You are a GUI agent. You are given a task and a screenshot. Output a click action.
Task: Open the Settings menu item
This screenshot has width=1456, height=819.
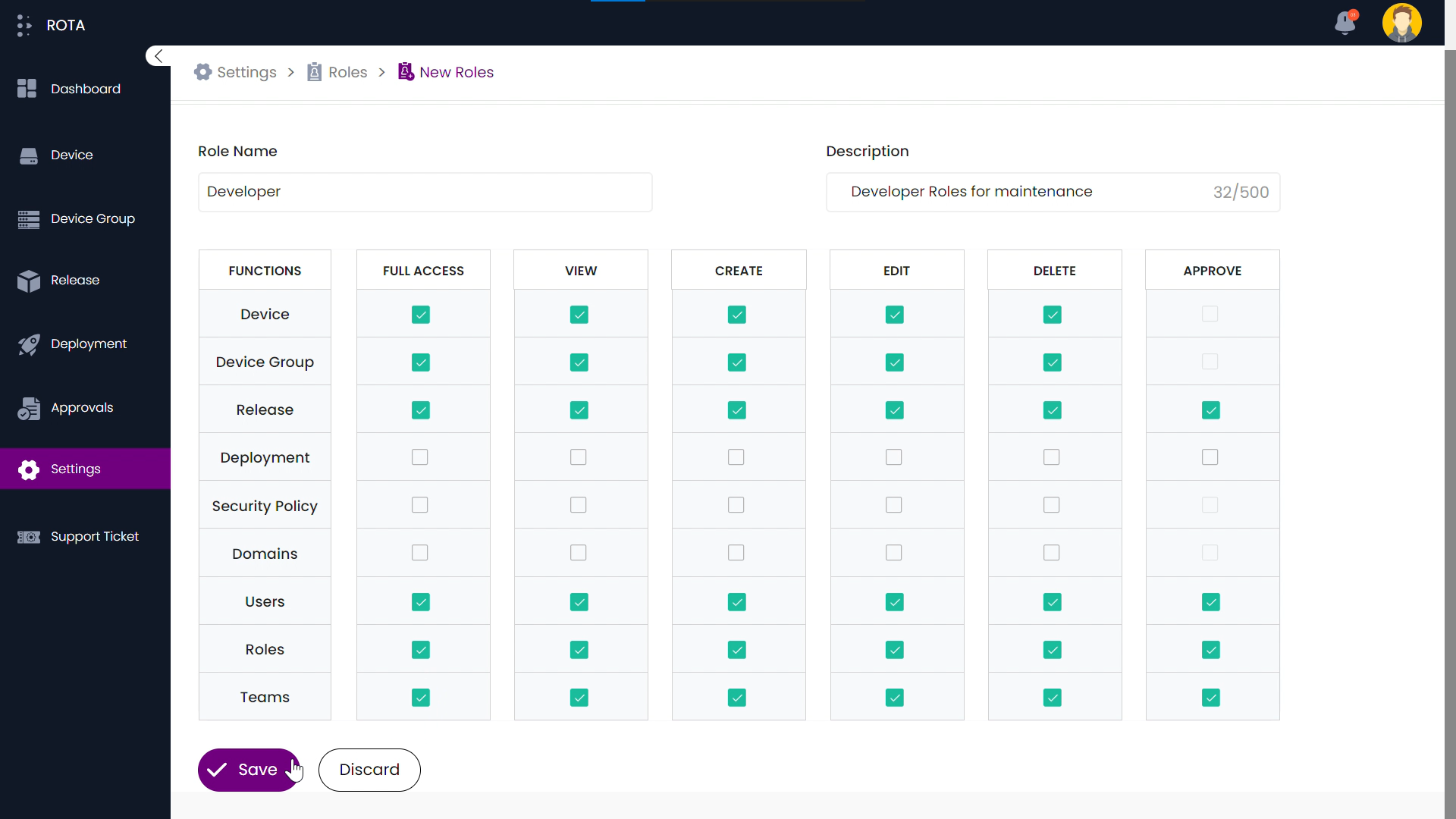click(75, 468)
